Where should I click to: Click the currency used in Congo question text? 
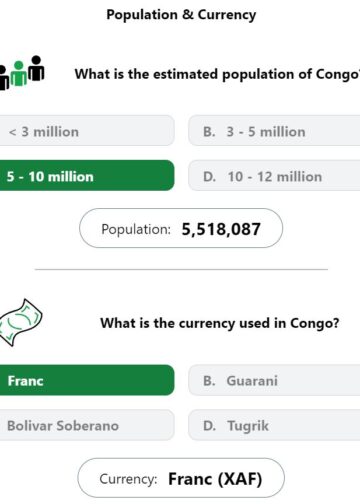220,323
